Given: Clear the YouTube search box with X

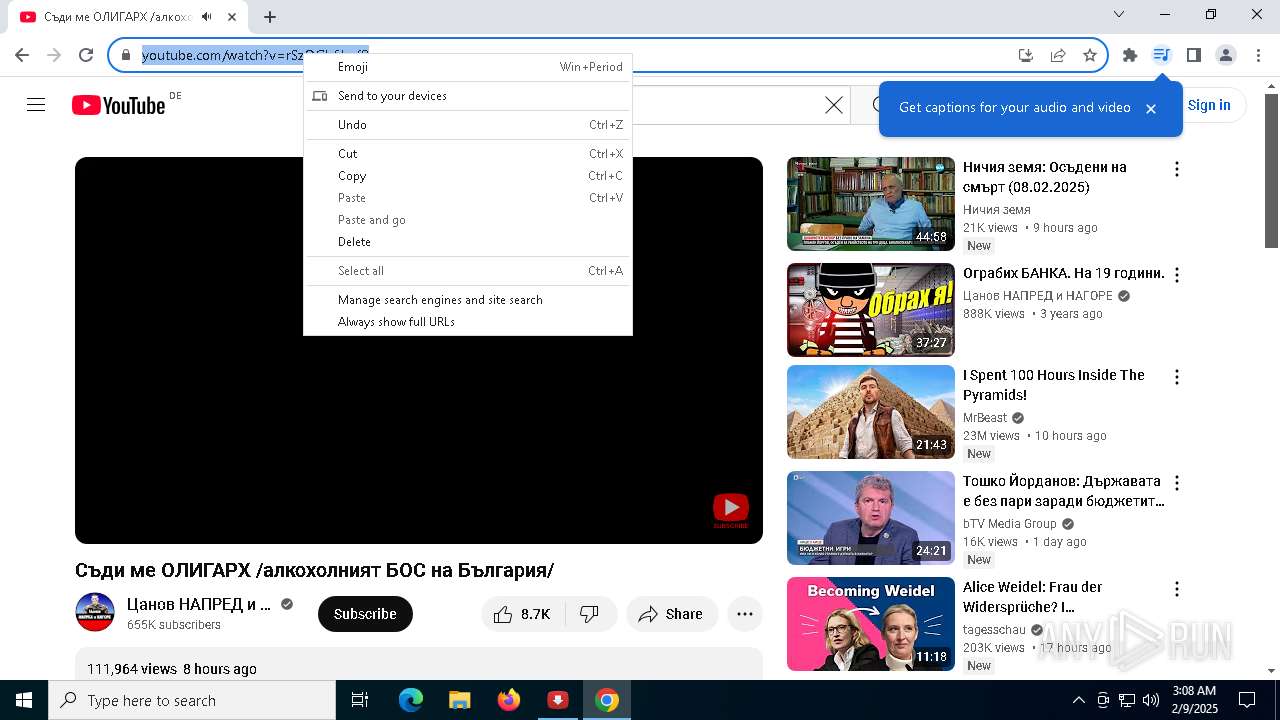Looking at the screenshot, I should (x=834, y=105).
